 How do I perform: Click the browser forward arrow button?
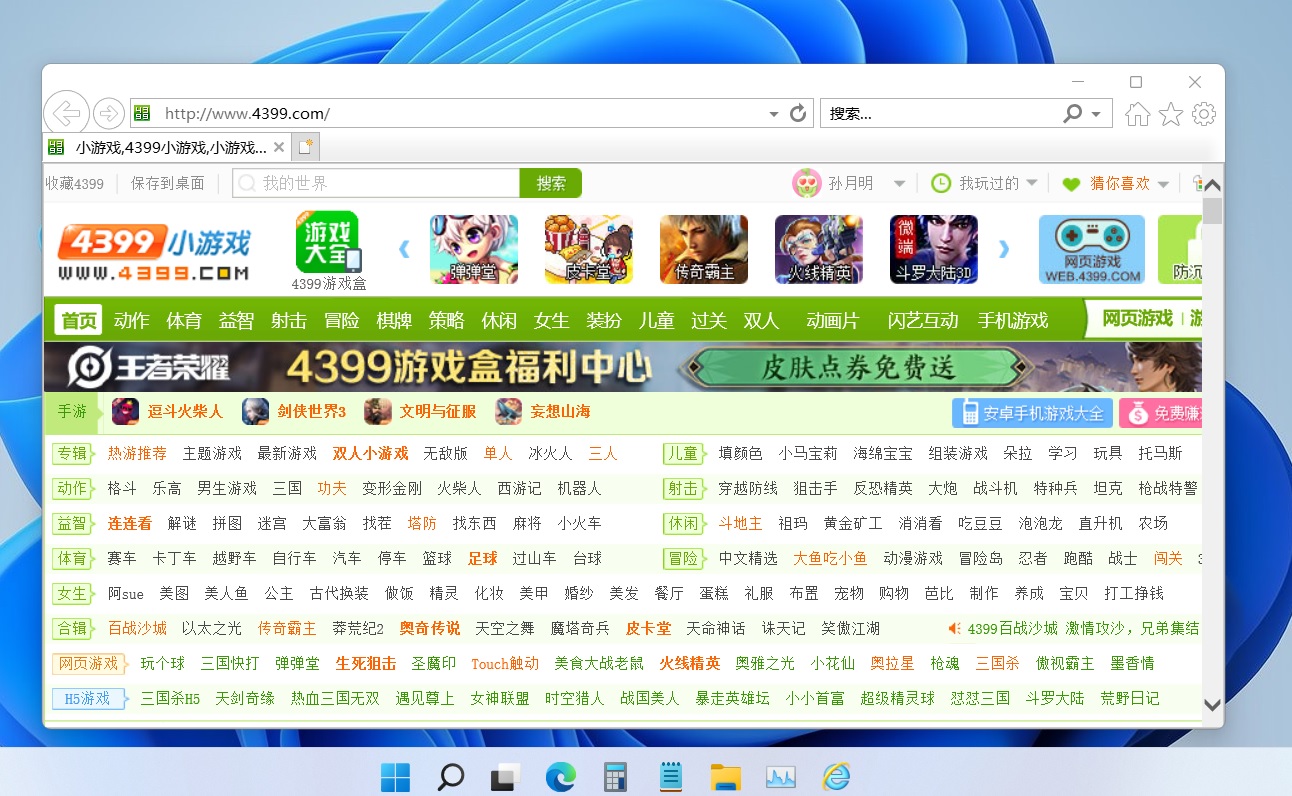point(108,113)
